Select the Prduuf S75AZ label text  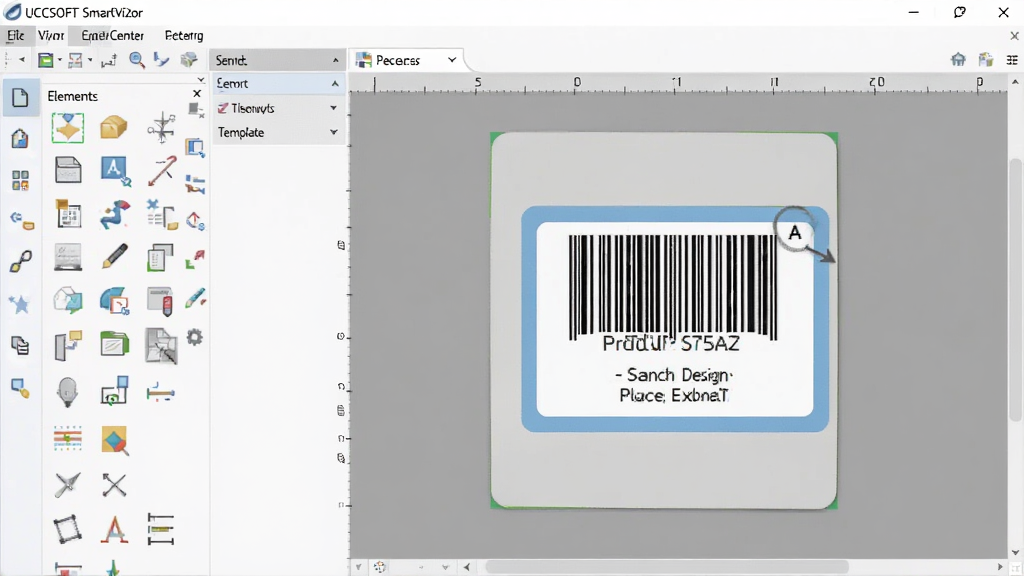tap(671, 344)
